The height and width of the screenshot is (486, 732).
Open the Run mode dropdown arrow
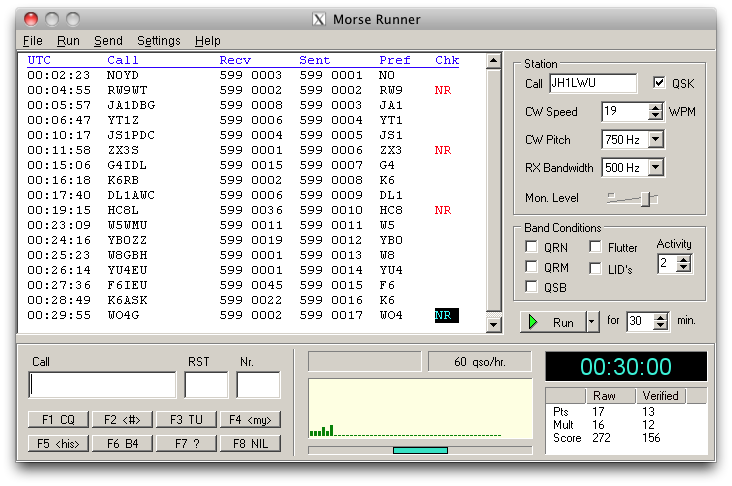point(592,322)
